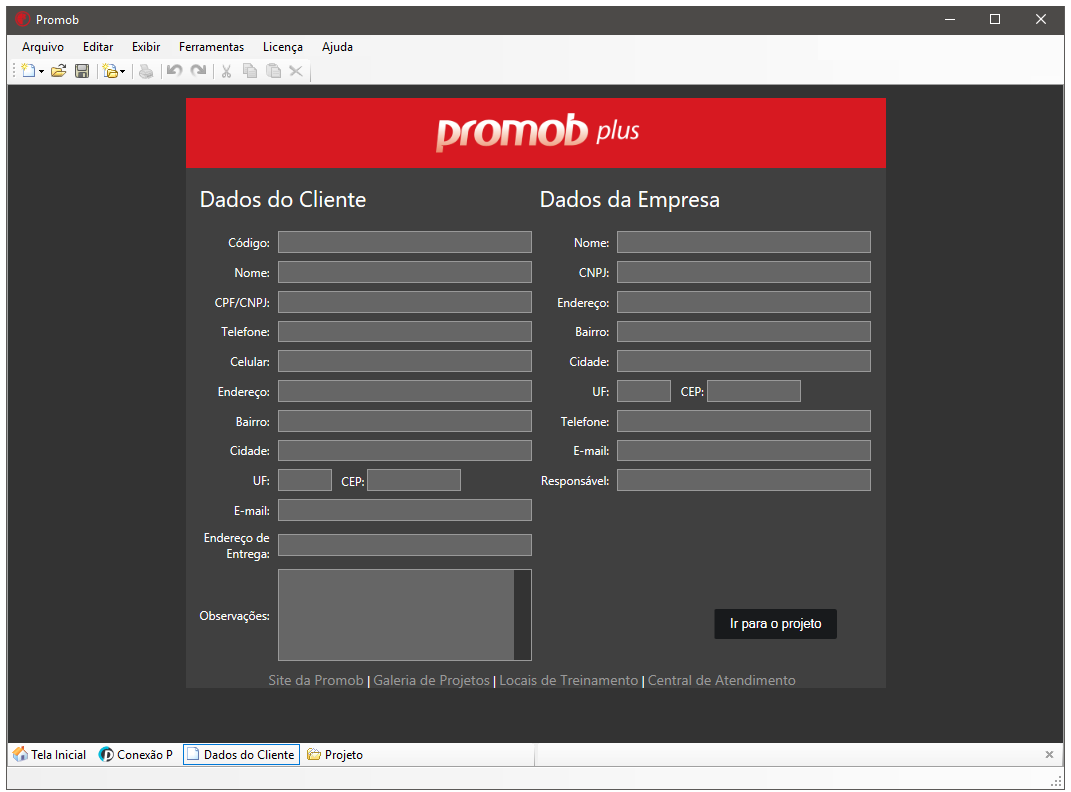Image resolution: width=1071 pixels, height=792 pixels.
Task: Focus the client Código field
Action: coord(404,242)
